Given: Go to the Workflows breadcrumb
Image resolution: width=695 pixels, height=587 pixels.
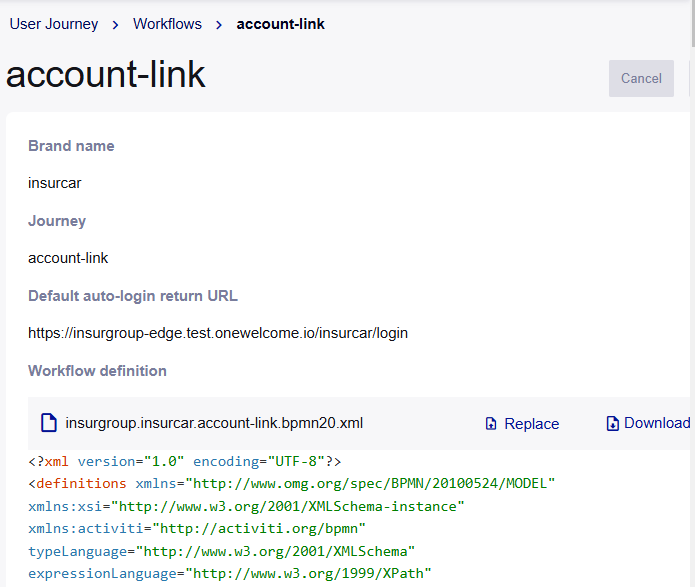Looking at the screenshot, I should [x=168, y=24].
